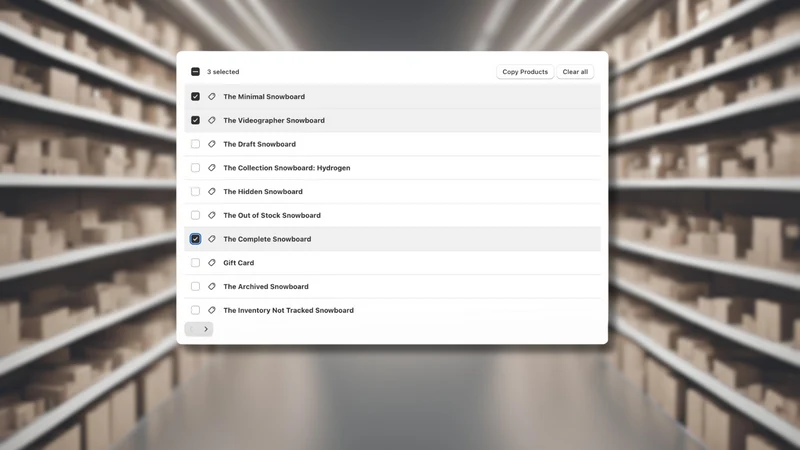Image resolution: width=800 pixels, height=450 pixels.
Task: Click tag icon beside Gift Card
Action: pyautogui.click(x=212, y=263)
